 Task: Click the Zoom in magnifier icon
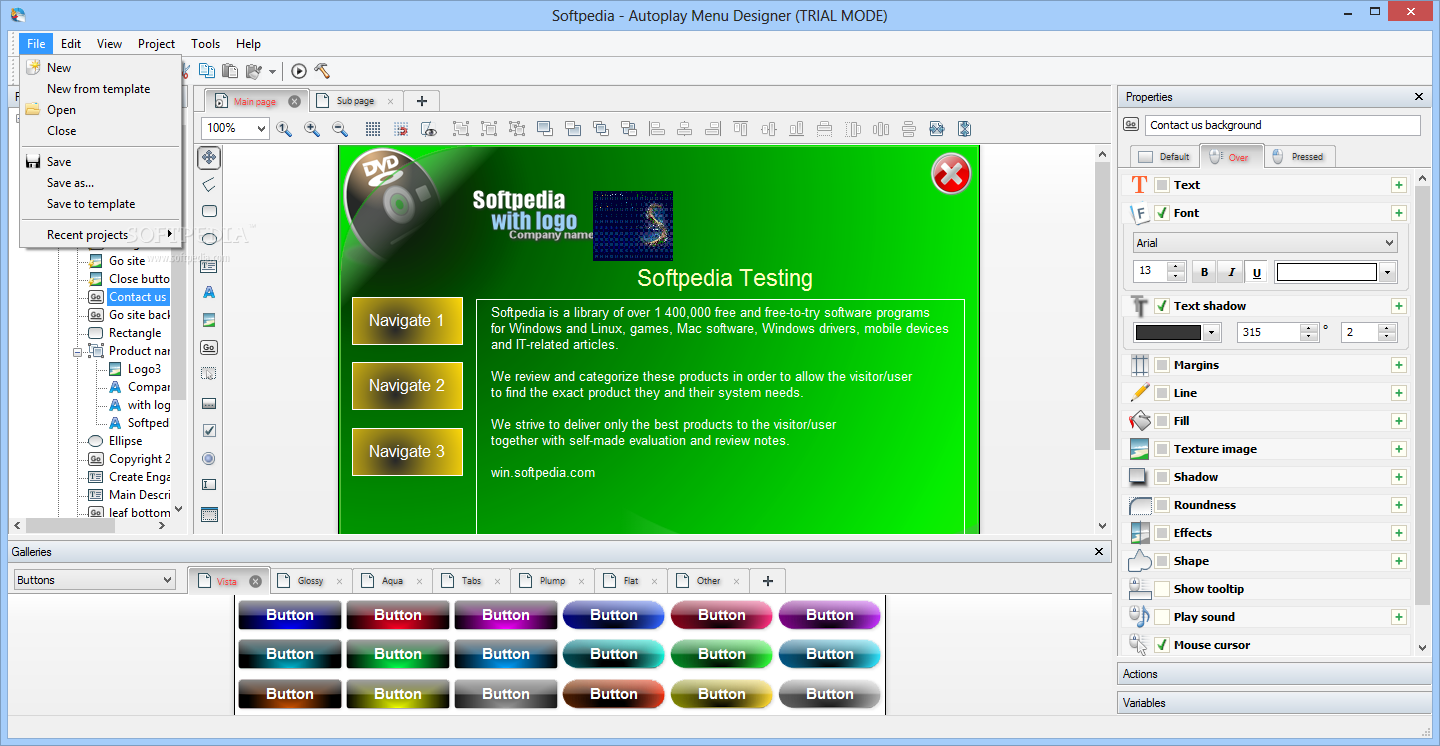tap(312, 129)
